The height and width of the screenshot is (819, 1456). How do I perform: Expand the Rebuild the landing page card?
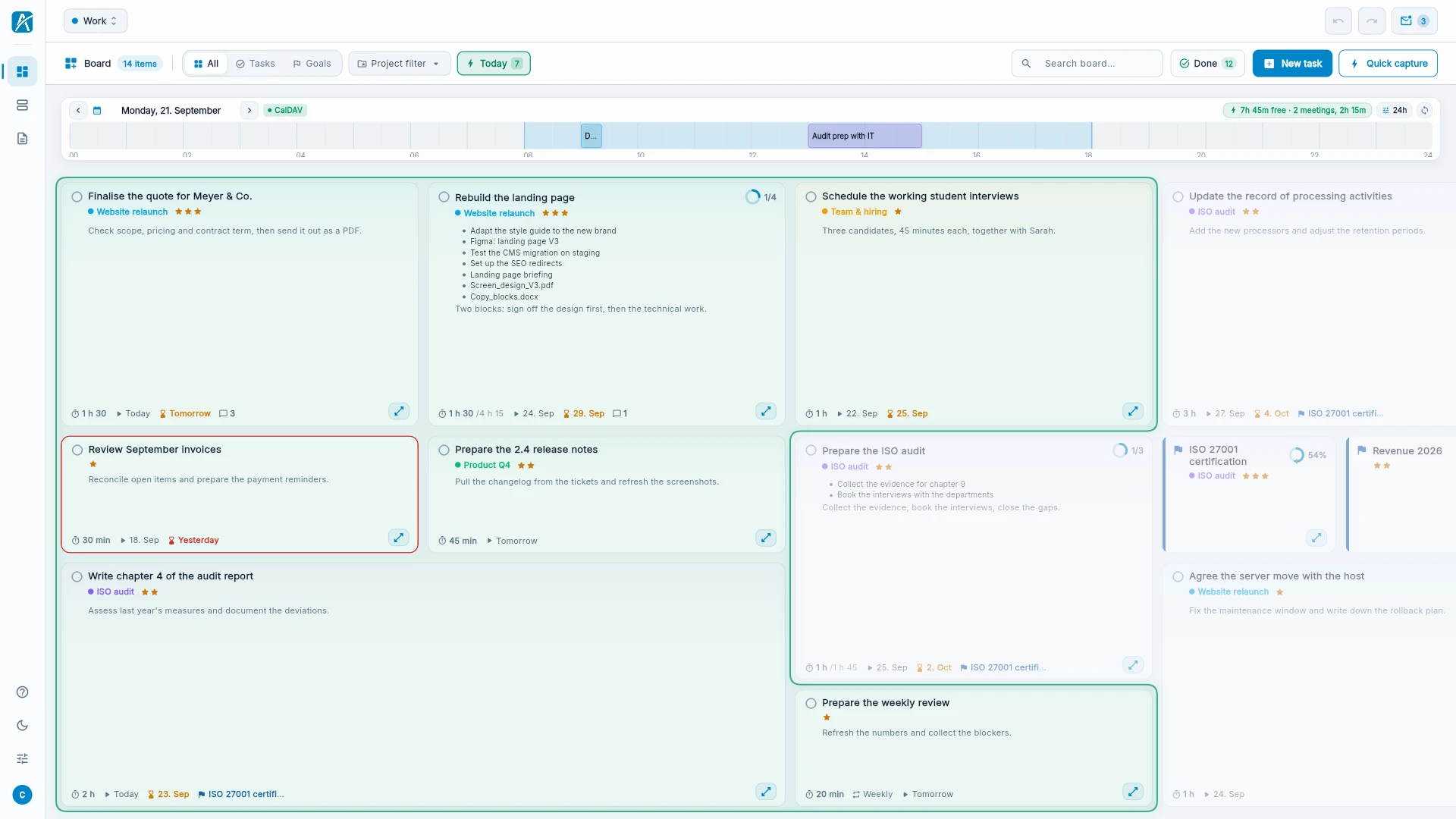(766, 411)
